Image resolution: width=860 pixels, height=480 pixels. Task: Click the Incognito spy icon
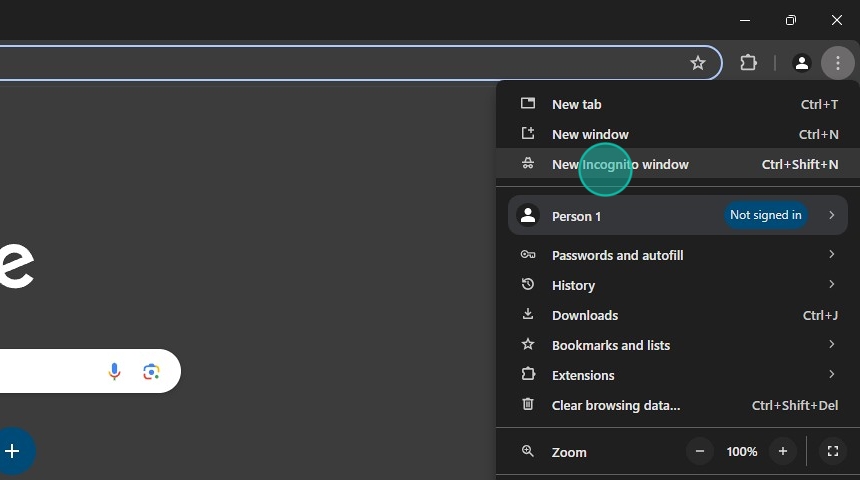(528, 163)
